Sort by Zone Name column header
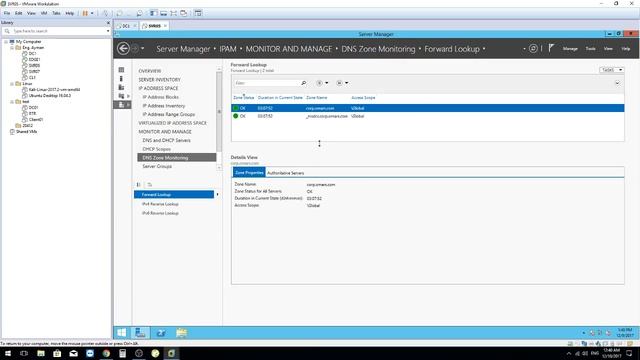The image size is (640, 360). pos(317,98)
